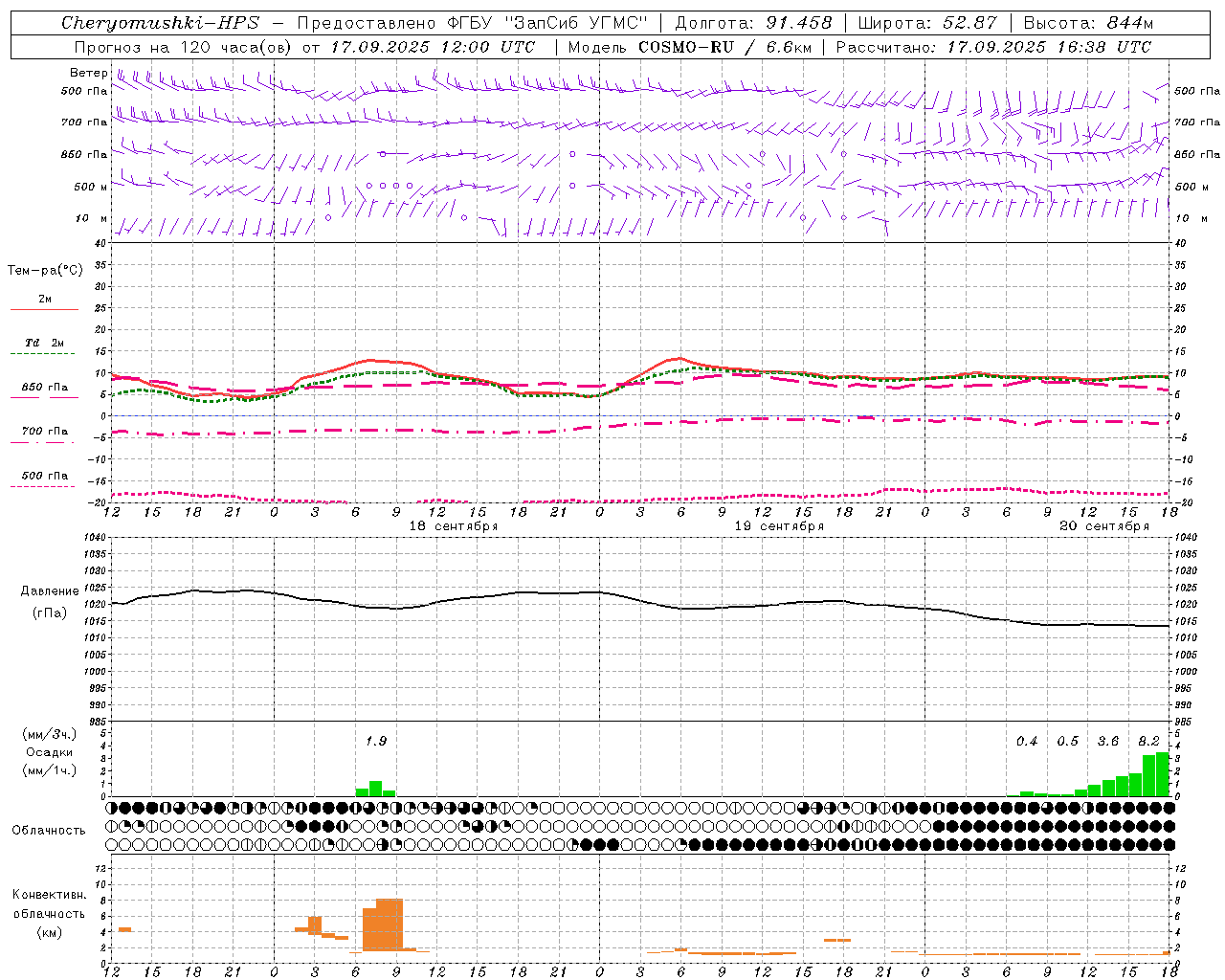This screenshot has height=980, width=1225.
Task: Click the tallest orange convective cloud bar
Action: (390, 924)
